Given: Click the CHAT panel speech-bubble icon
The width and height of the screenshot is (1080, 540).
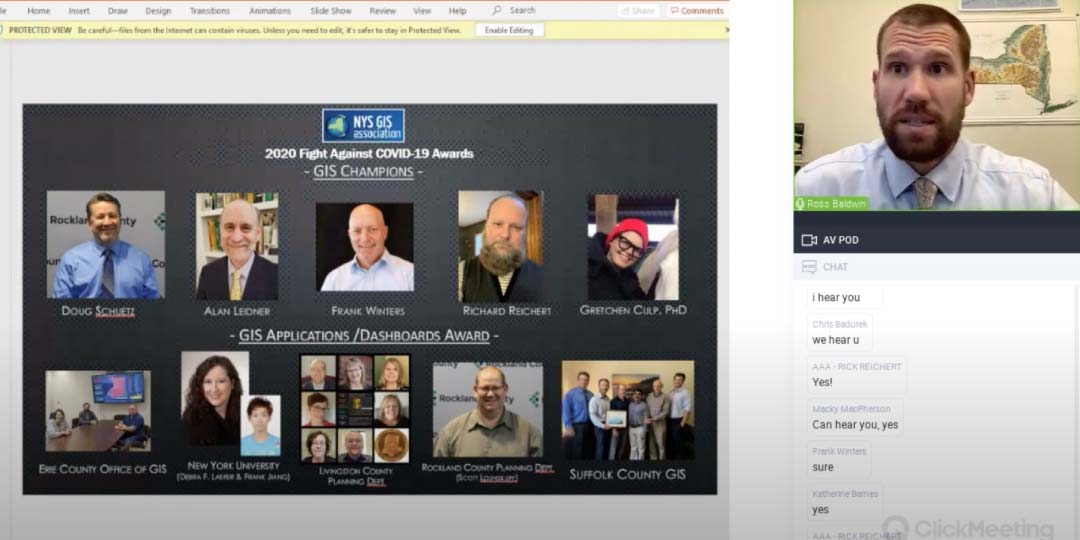Looking at the screenshot, I should coord(809,267).
